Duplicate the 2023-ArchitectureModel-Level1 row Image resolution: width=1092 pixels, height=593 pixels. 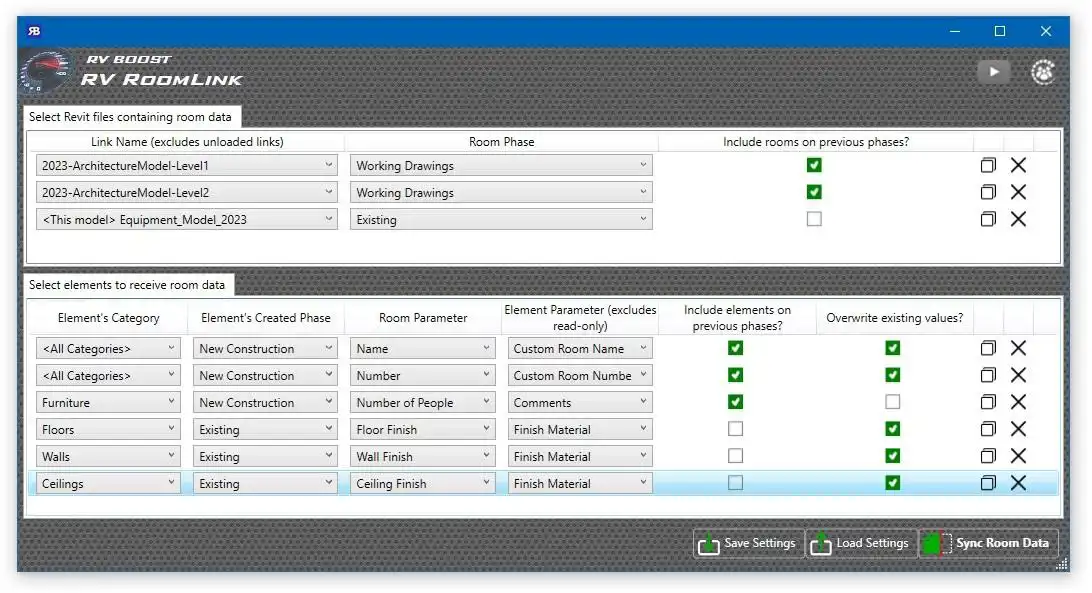click(x=988, y=165)
